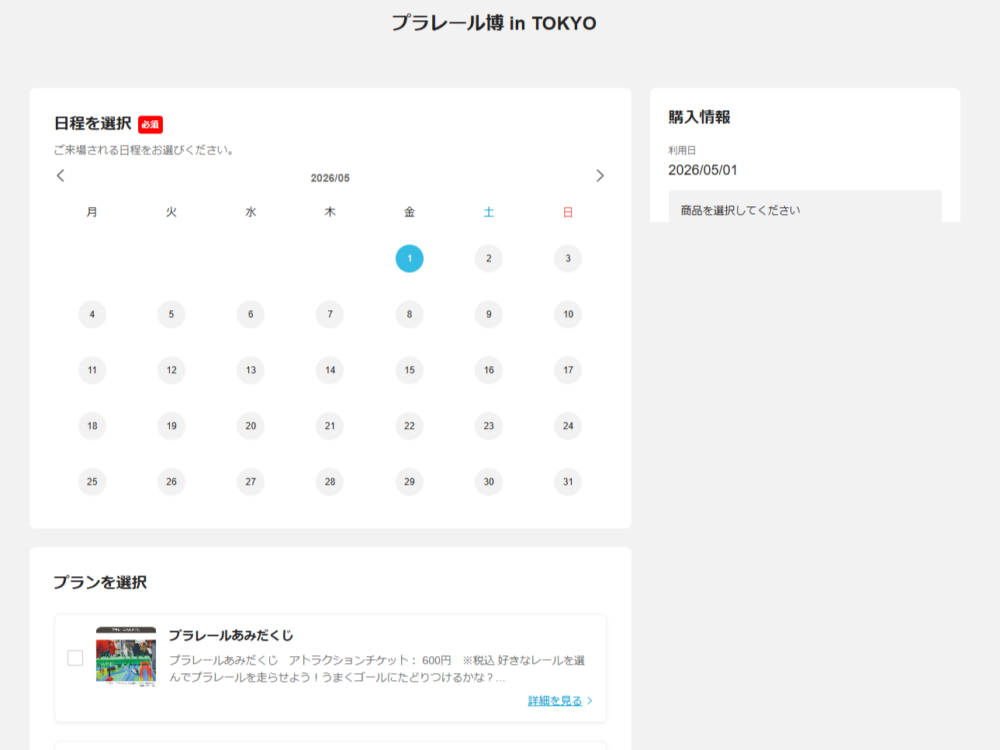Click calendar day 24
Screen dimensions: 1000x750
coord(568,425)
